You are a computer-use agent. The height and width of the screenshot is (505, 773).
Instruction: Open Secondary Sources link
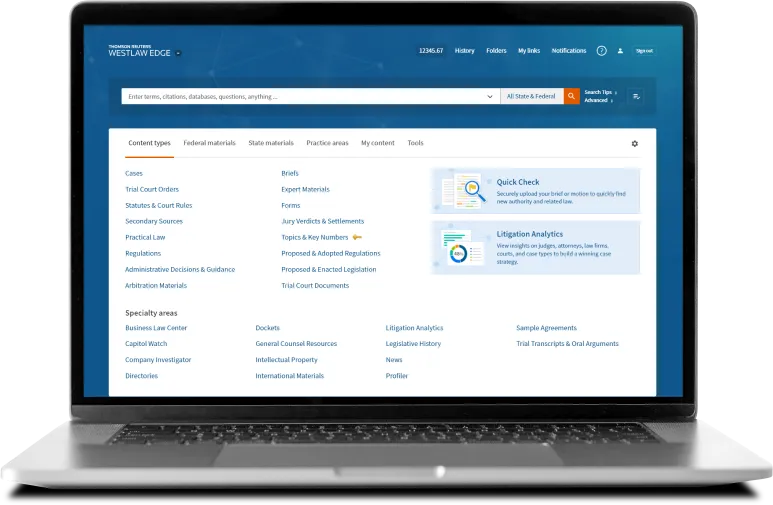point(154,221)
